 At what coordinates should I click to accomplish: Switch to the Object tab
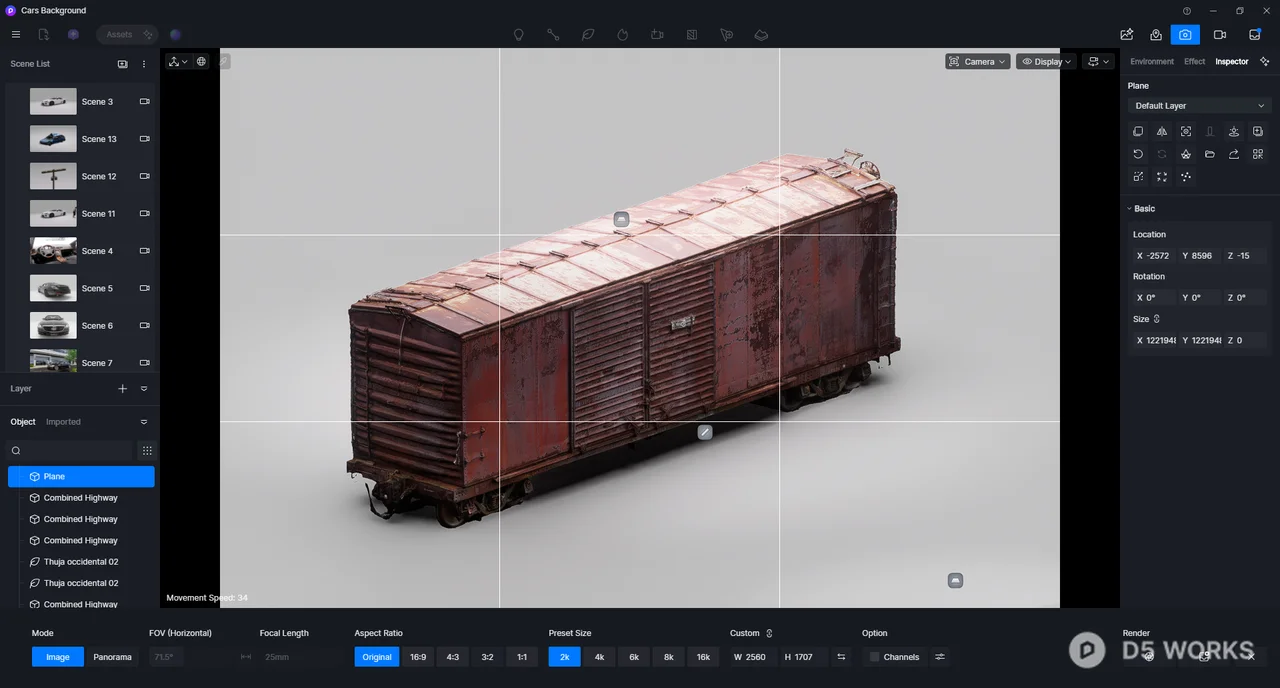point(23,422)
